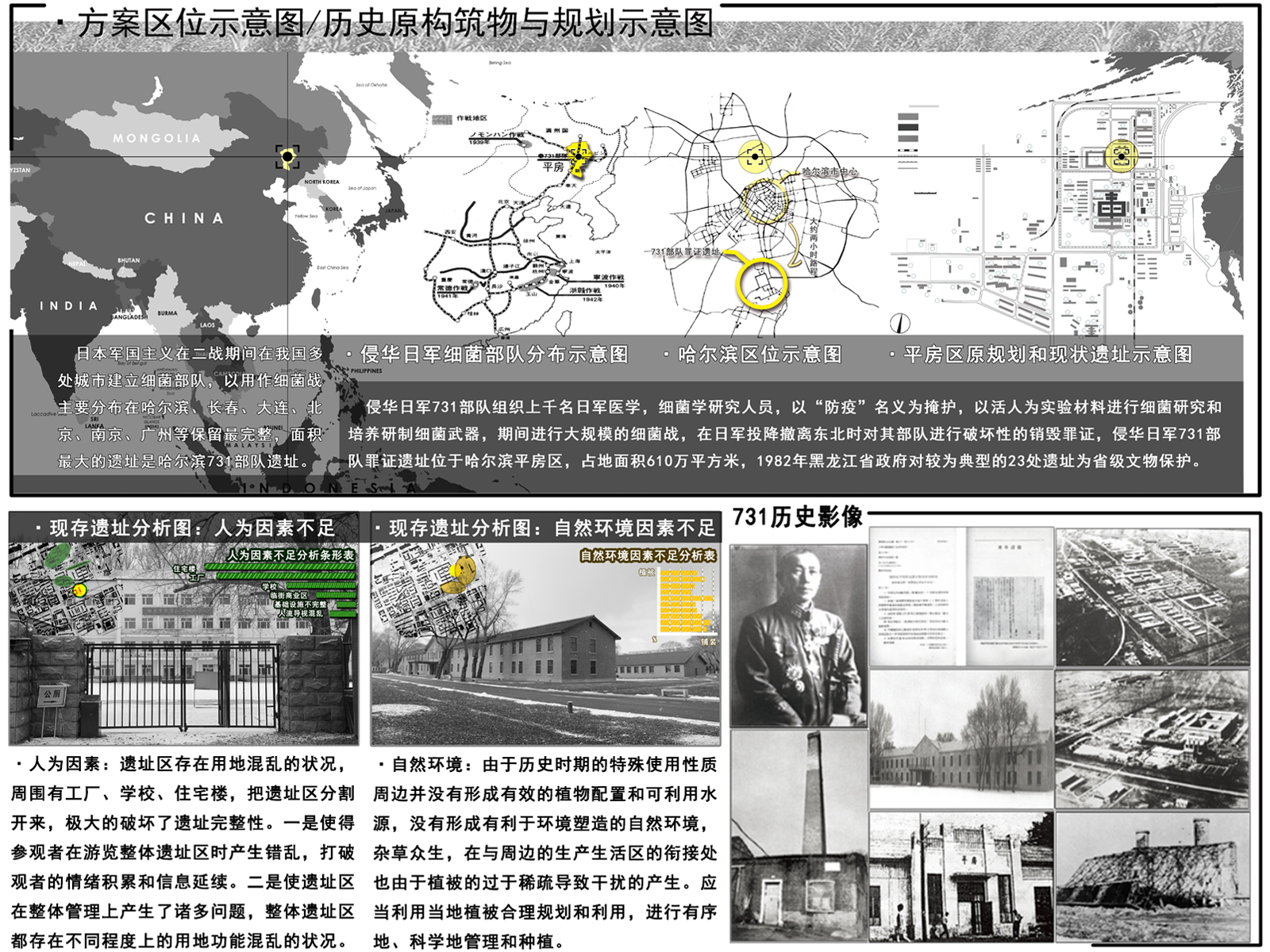
Task: Click the paragraph starting 侵华日军731部队组织
Action: click(x=784, y=434)
